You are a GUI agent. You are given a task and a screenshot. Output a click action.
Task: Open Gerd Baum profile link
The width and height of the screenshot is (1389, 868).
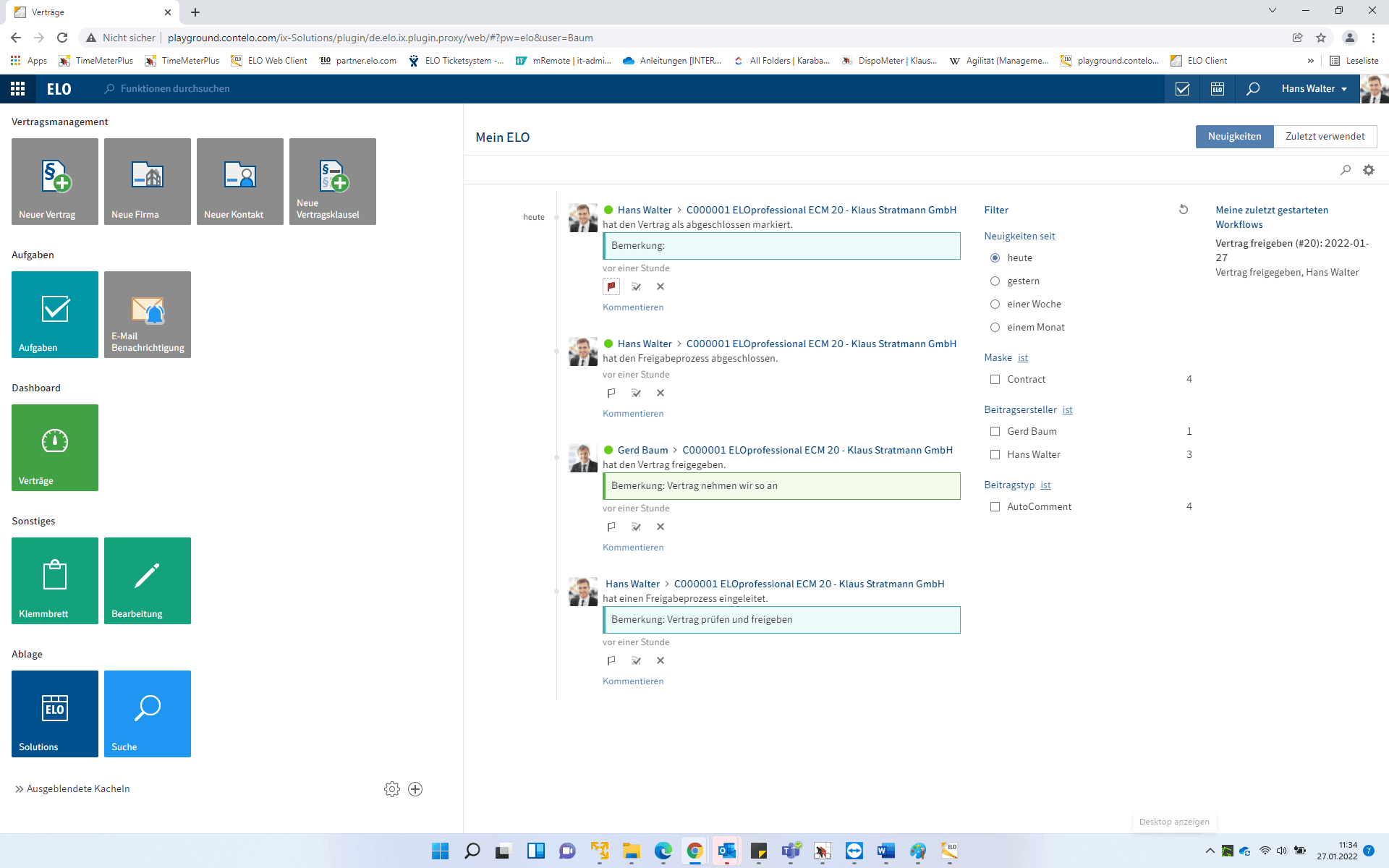[642, 450]
